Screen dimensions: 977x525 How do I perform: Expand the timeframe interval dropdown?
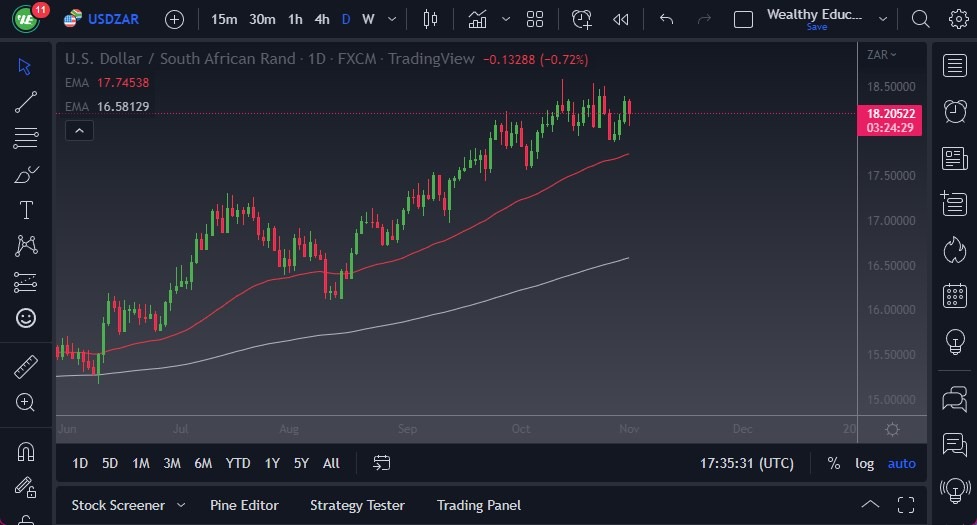[x=392, y=19]
